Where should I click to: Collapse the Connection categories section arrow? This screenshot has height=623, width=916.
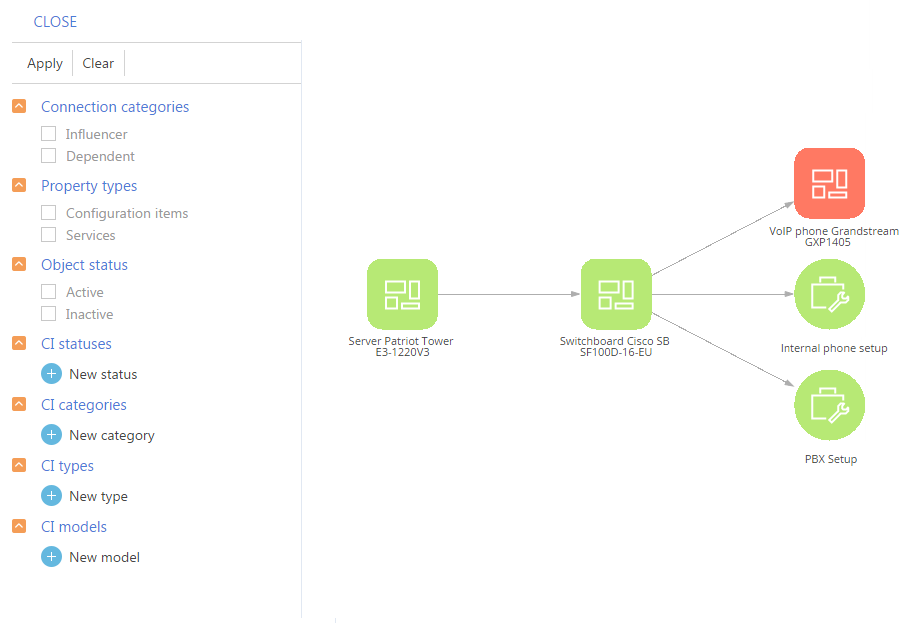click(19, 106)
